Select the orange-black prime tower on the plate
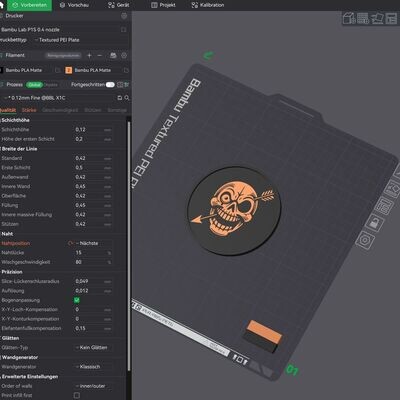Image resolution: width=400 pixels, height=400 pixels. [x=263, y=336]
